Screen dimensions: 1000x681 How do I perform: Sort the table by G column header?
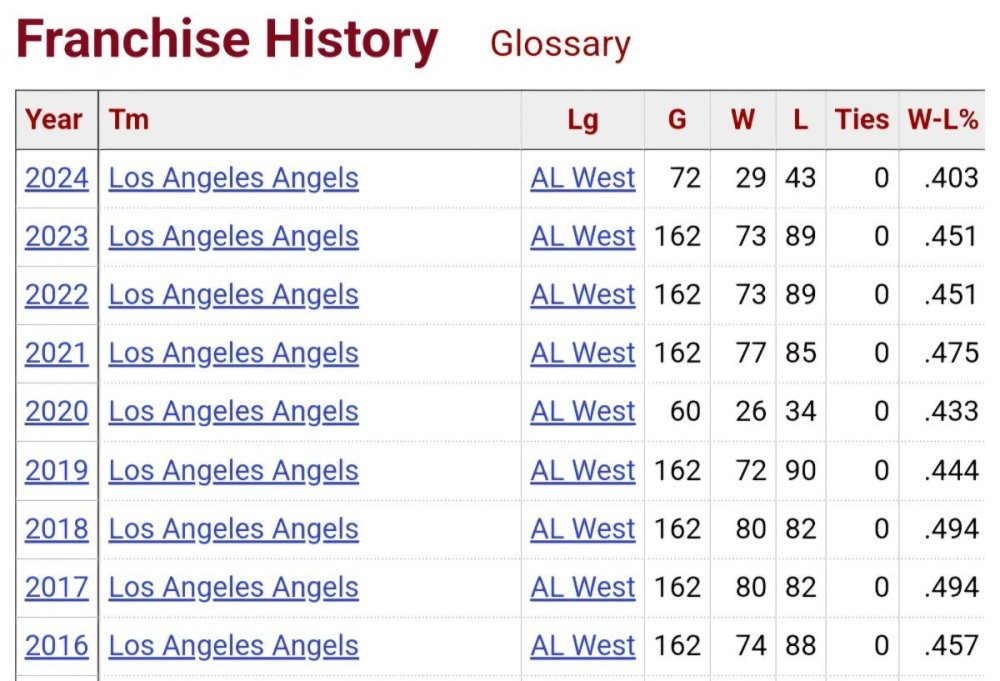[x=677, y=120]
